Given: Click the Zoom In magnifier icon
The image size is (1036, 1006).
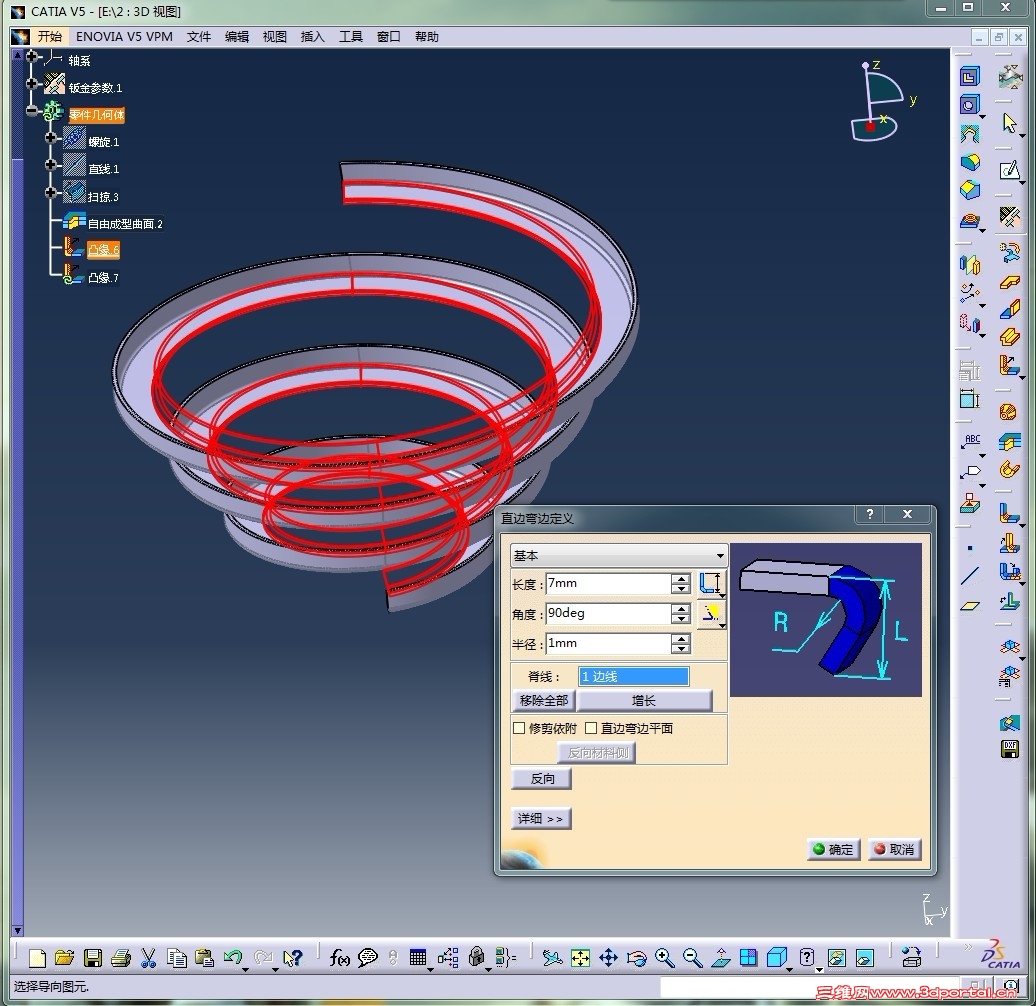Looking at the screenshot, I should click(664, 957).
